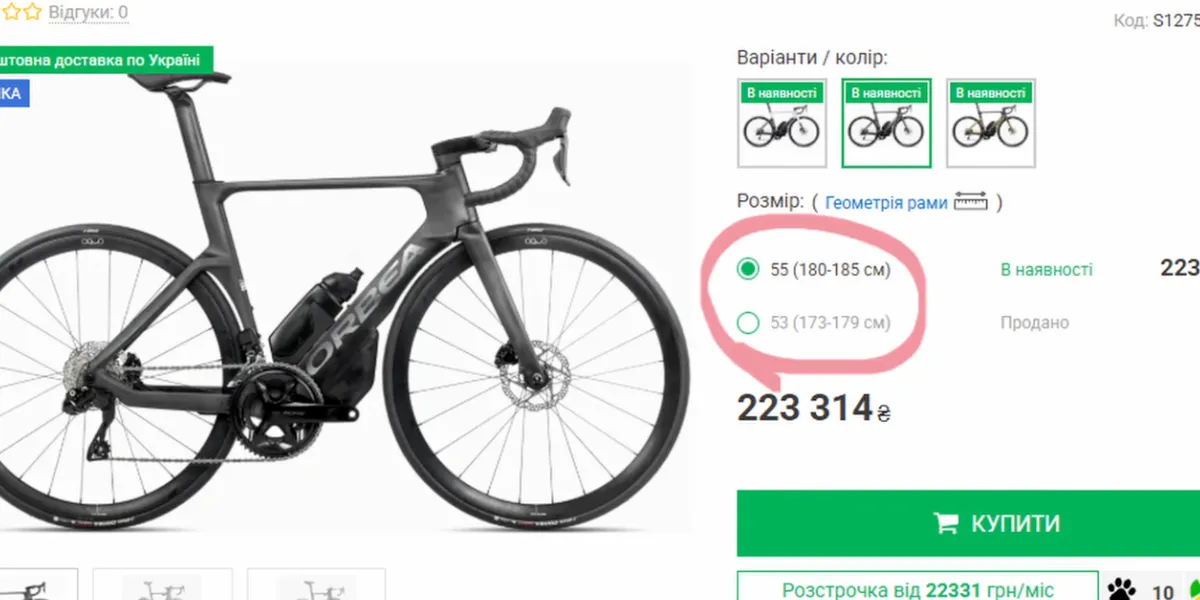Click the star rating icons
Screen dimensions: 1200x600
(20, 12)
